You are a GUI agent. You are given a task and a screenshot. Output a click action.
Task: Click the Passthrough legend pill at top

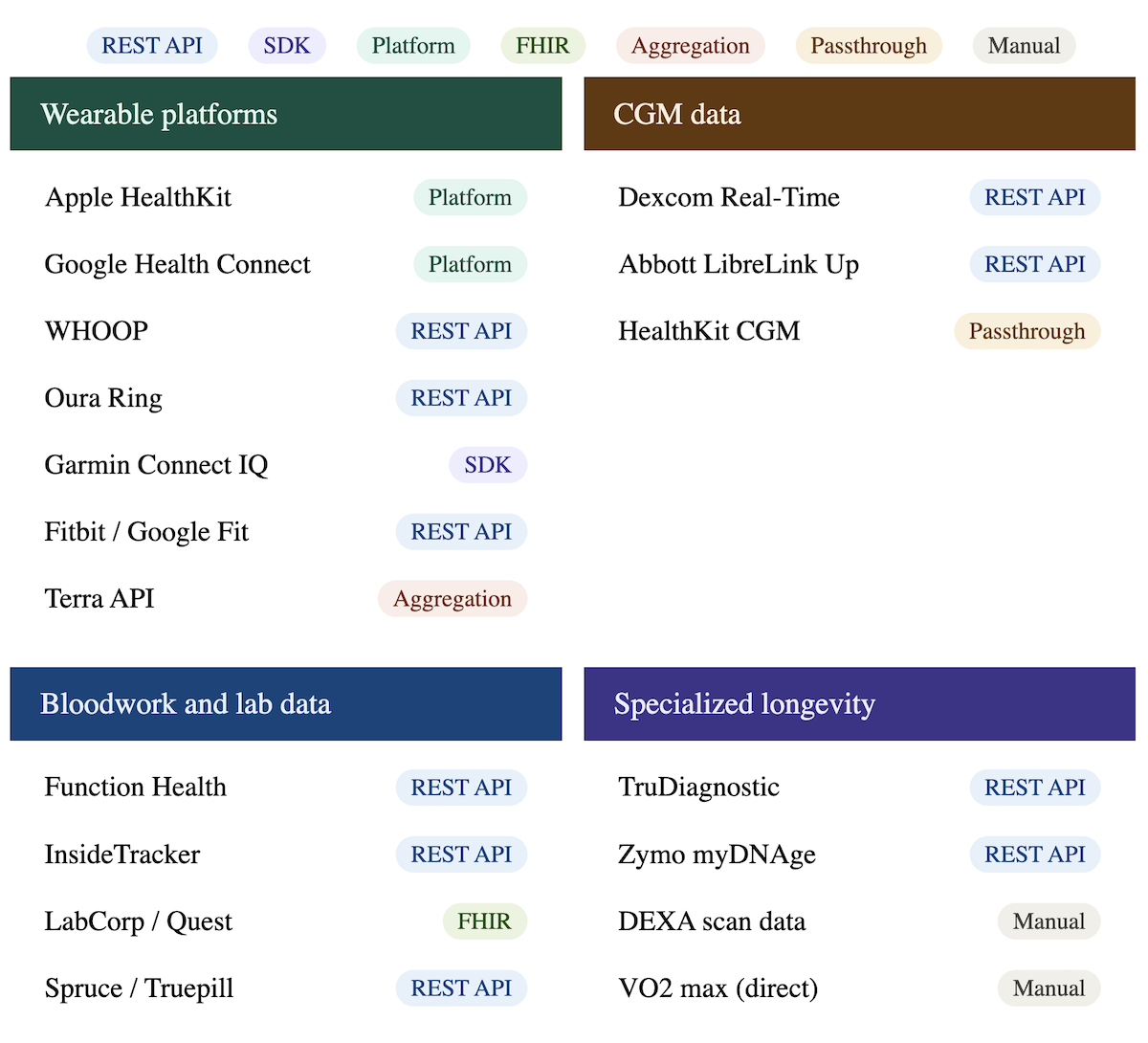(x=869, y=46)
